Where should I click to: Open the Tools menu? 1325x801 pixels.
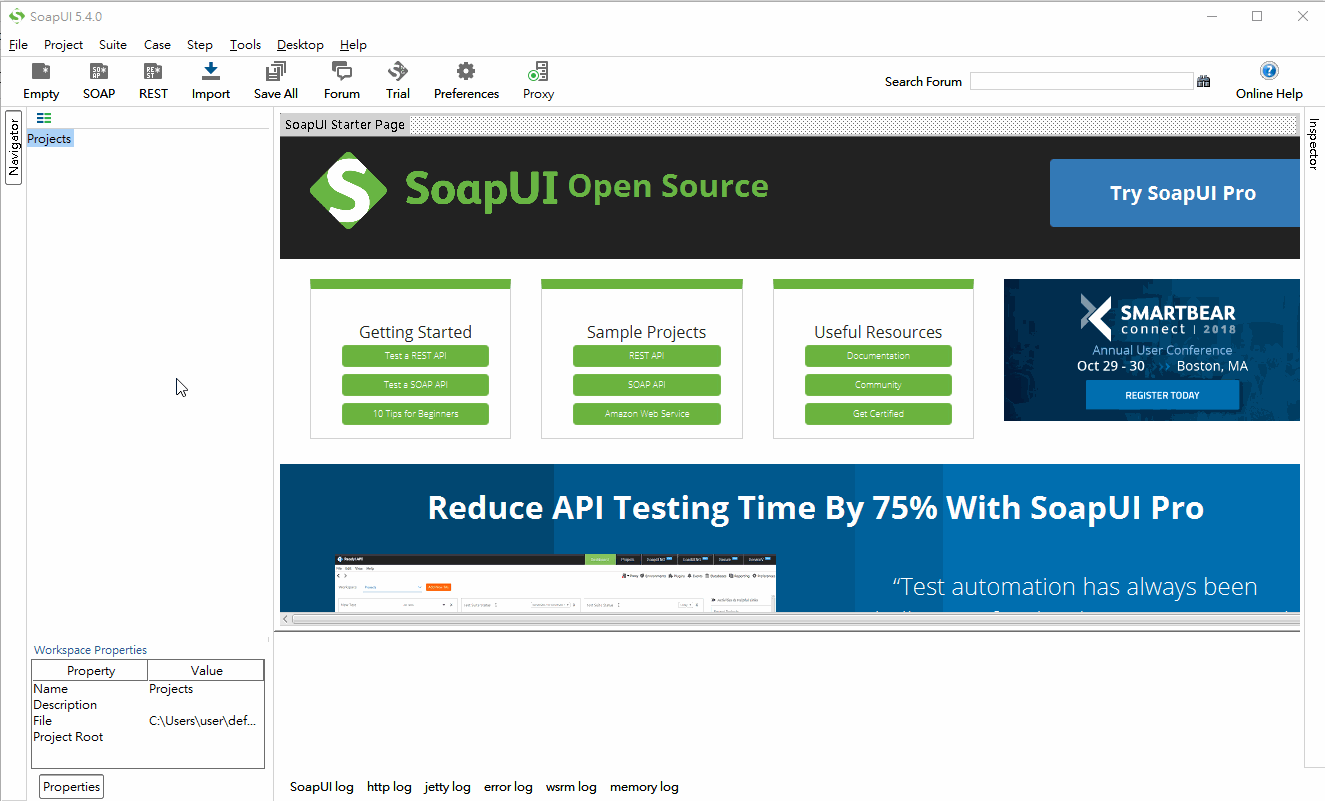pos(245,44)
